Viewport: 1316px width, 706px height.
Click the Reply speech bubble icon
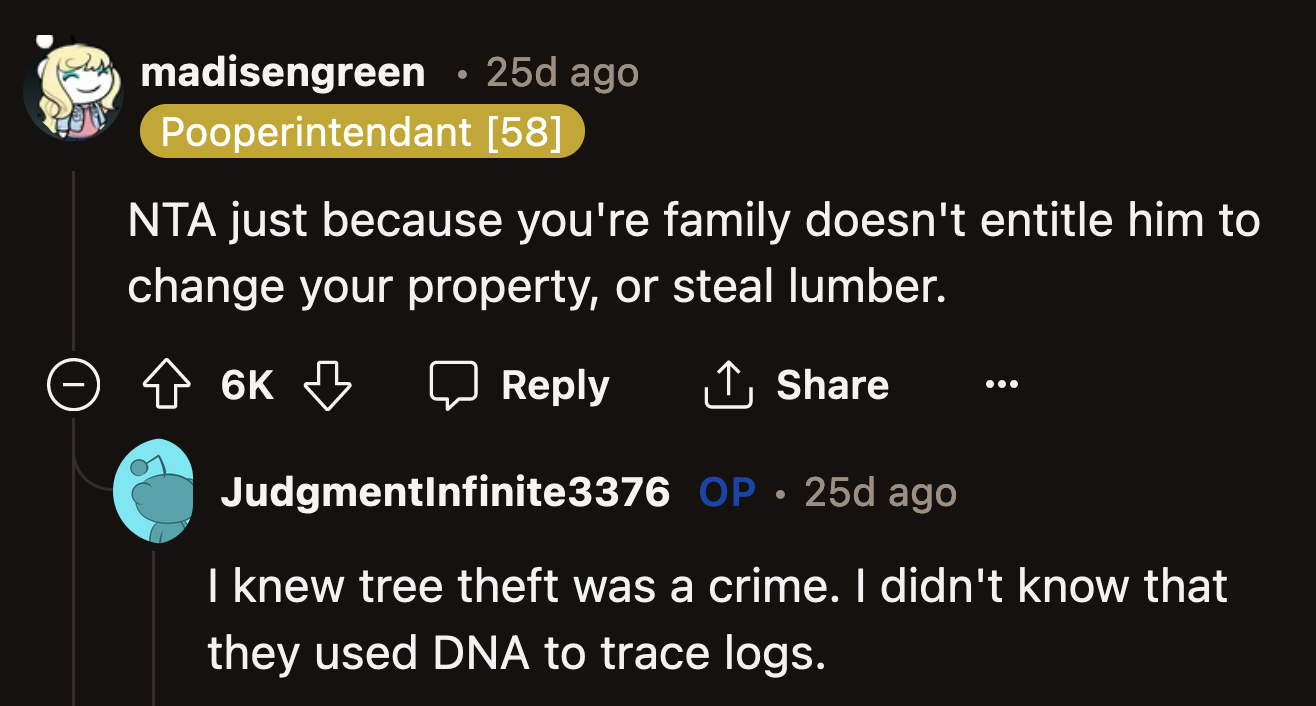[454, 384]
